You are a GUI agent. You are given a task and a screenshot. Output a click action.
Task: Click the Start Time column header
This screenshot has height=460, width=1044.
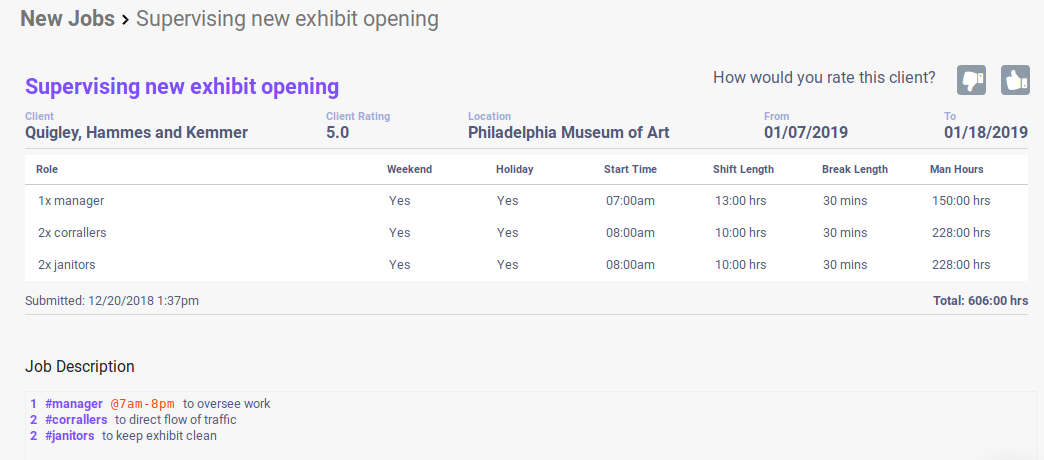click(x=630, y=169)
